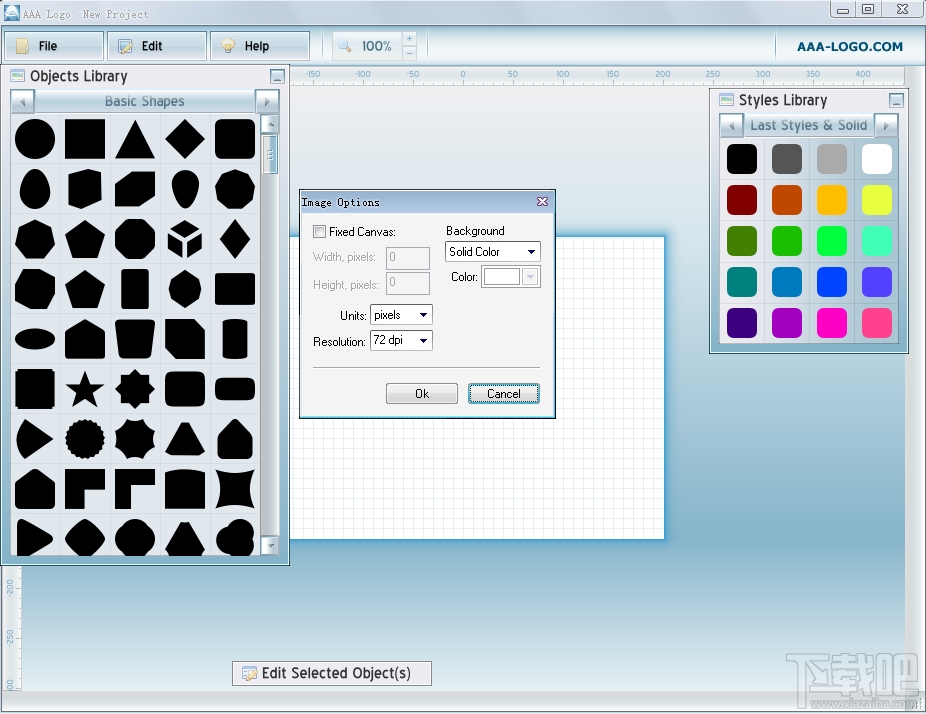Open the File menu
926x714 pixels.
click(54, 46)
